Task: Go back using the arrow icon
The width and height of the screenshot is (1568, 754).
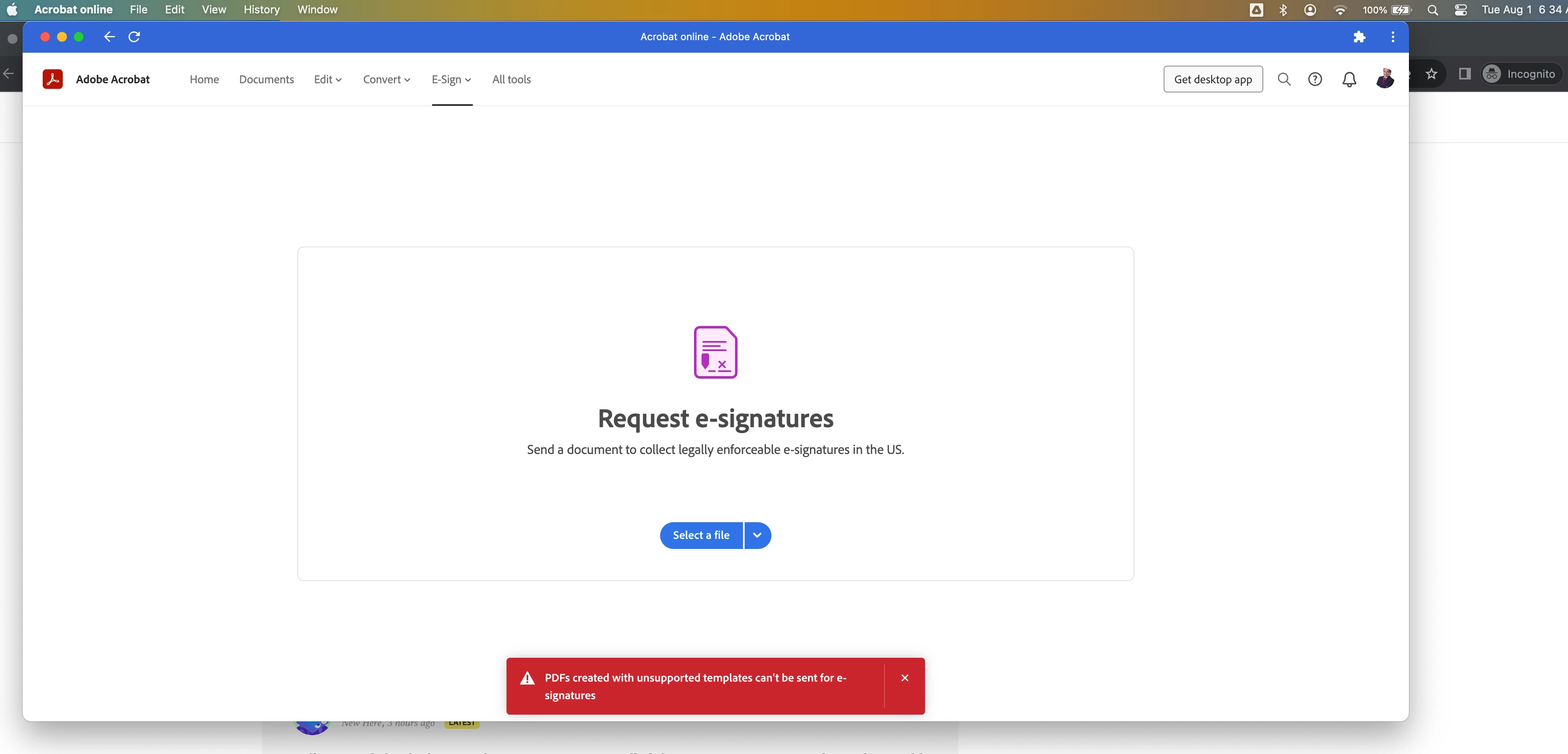Action: (x=110, y=37)
